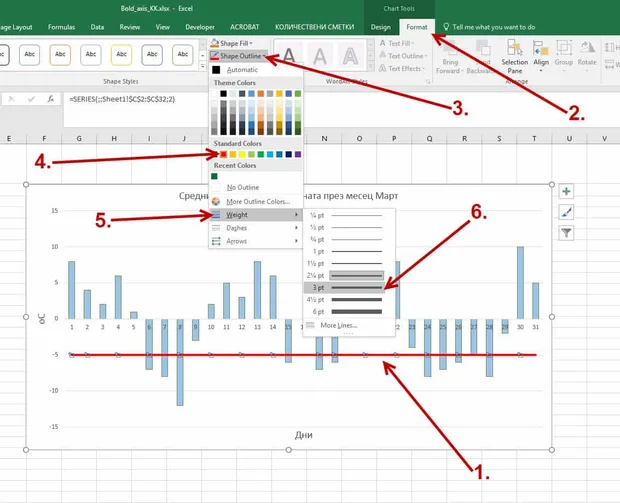Switch to the Format ribbon tab
620x503 pixels.
pos(417,27)
